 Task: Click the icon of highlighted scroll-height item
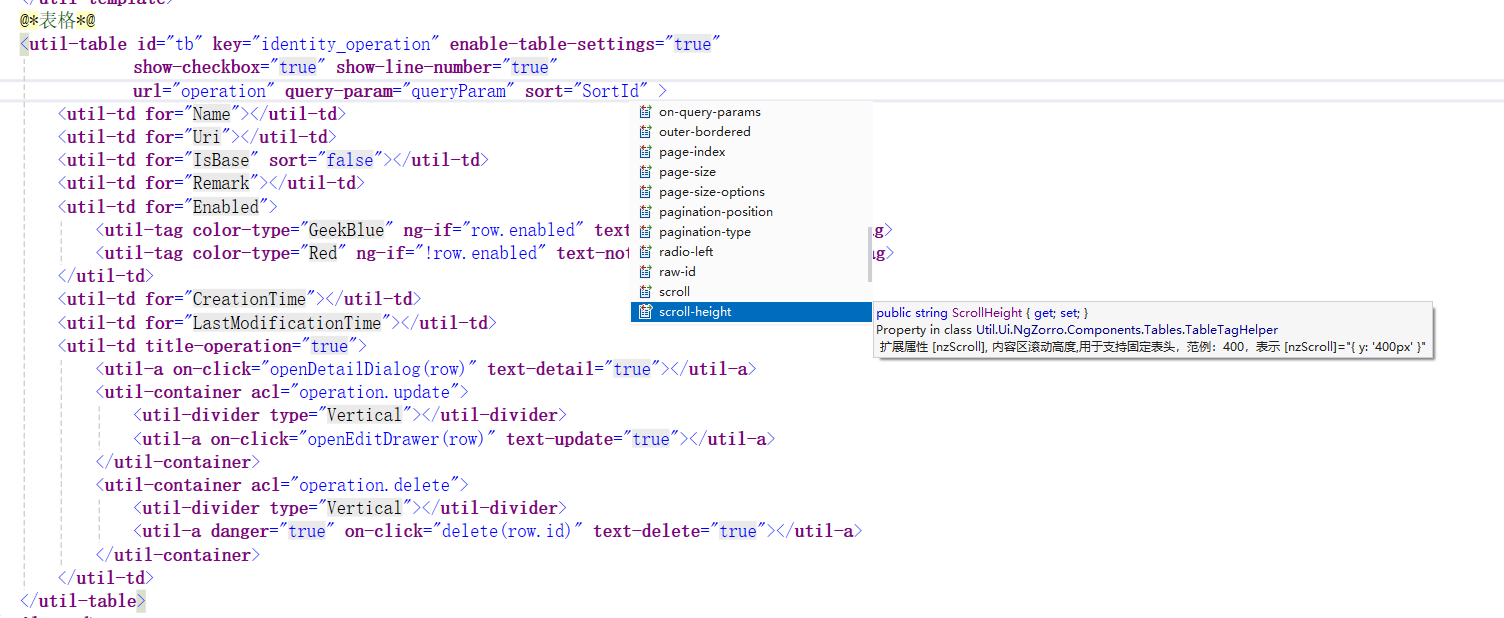tap(645, 312)
